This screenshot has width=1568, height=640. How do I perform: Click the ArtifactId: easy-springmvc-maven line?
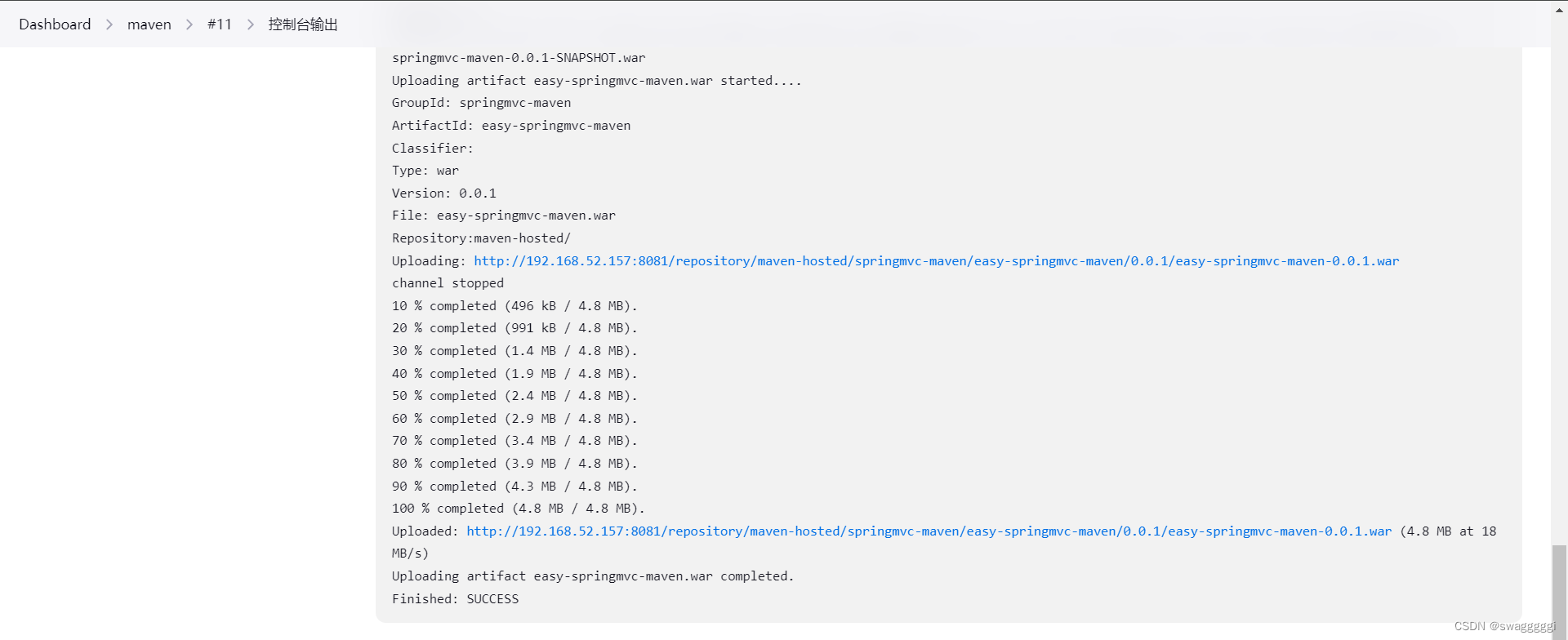coord(511,125)
